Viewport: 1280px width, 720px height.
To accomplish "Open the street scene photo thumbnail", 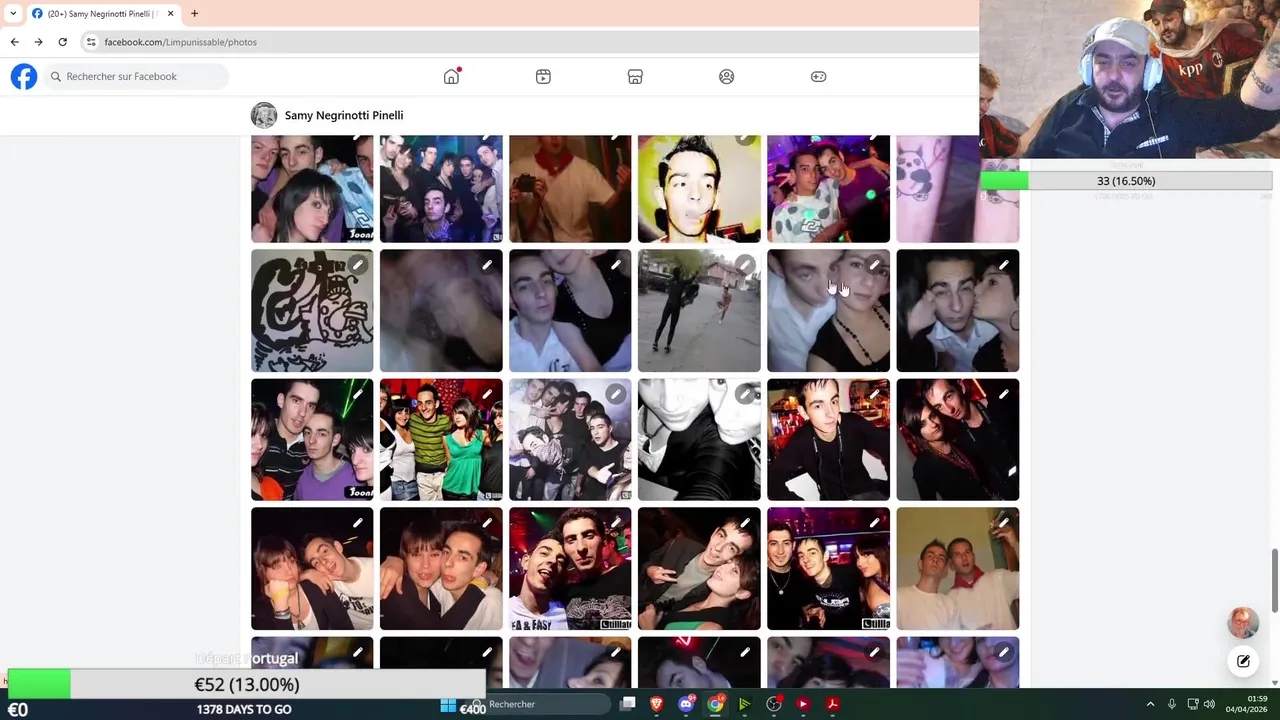I will (x=699, y=310).
